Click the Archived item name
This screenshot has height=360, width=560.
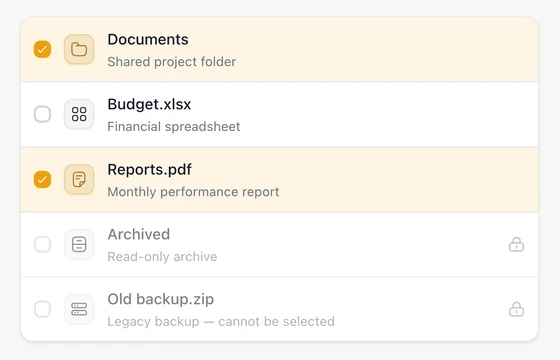(x=139, y=234)
